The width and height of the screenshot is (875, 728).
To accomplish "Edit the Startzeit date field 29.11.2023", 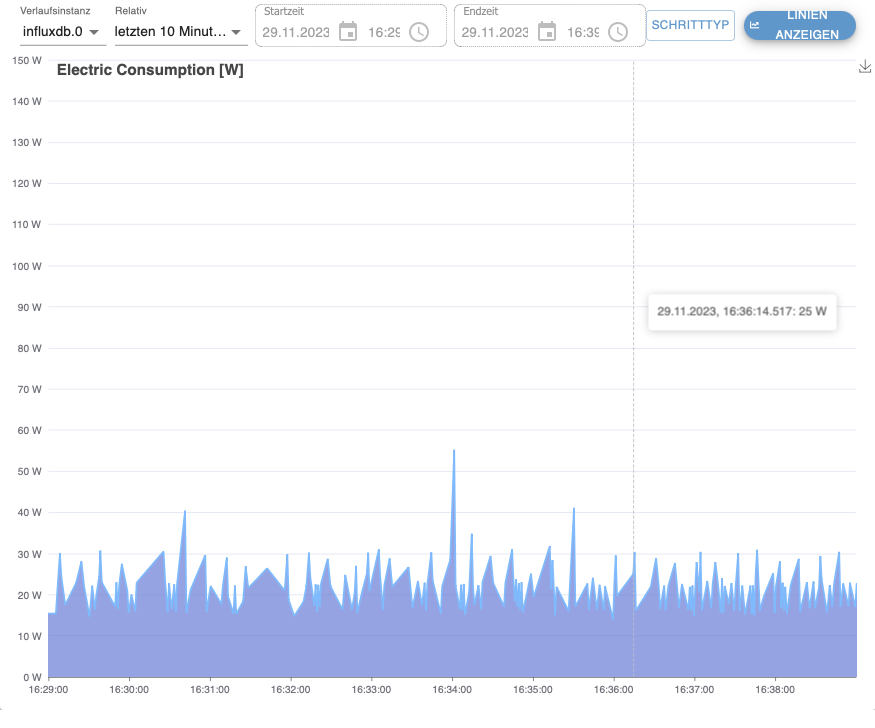I will tap(296, 32).
